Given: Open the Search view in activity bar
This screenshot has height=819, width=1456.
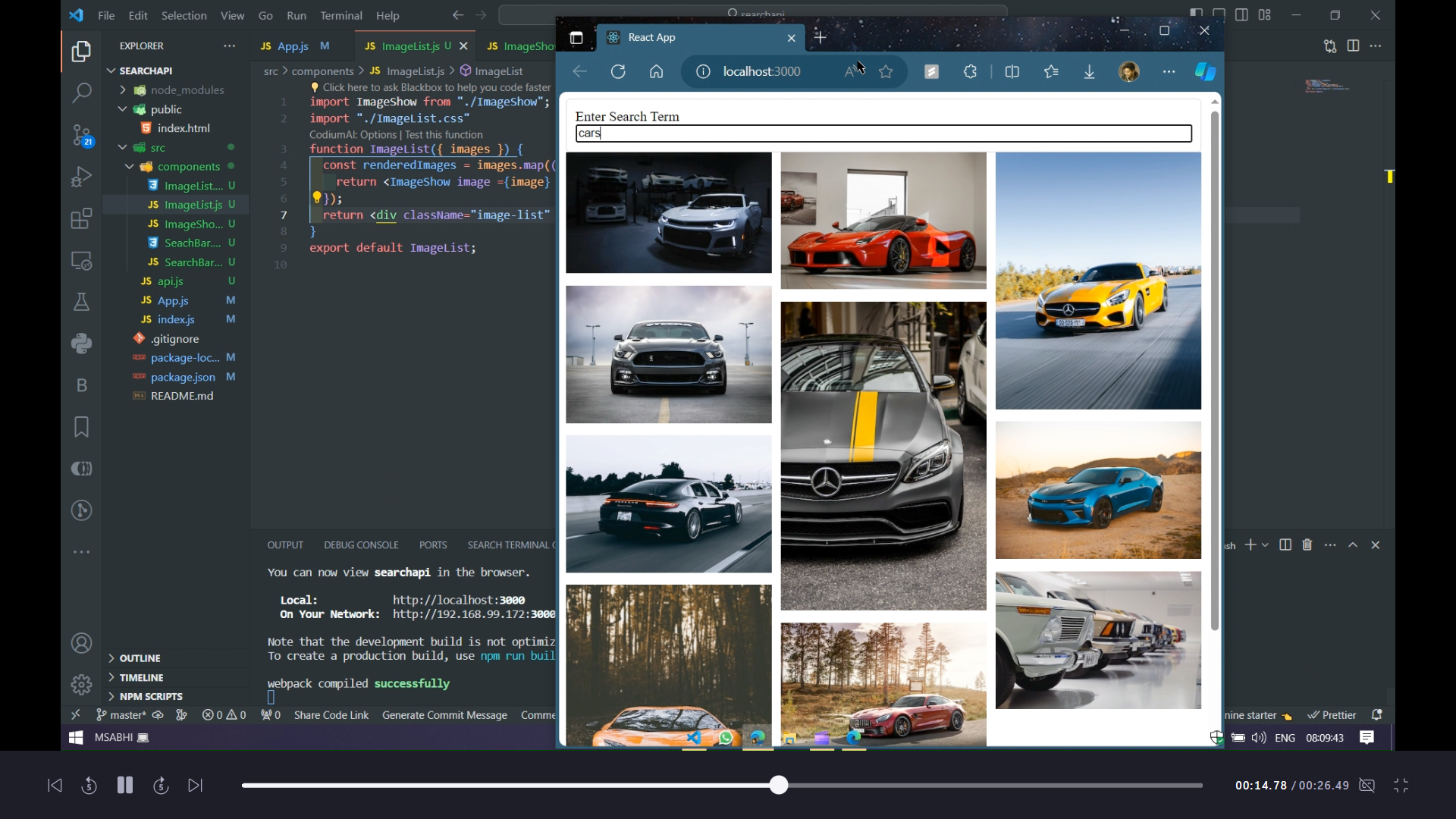Looking at the screenshot, I should point(81,93).
